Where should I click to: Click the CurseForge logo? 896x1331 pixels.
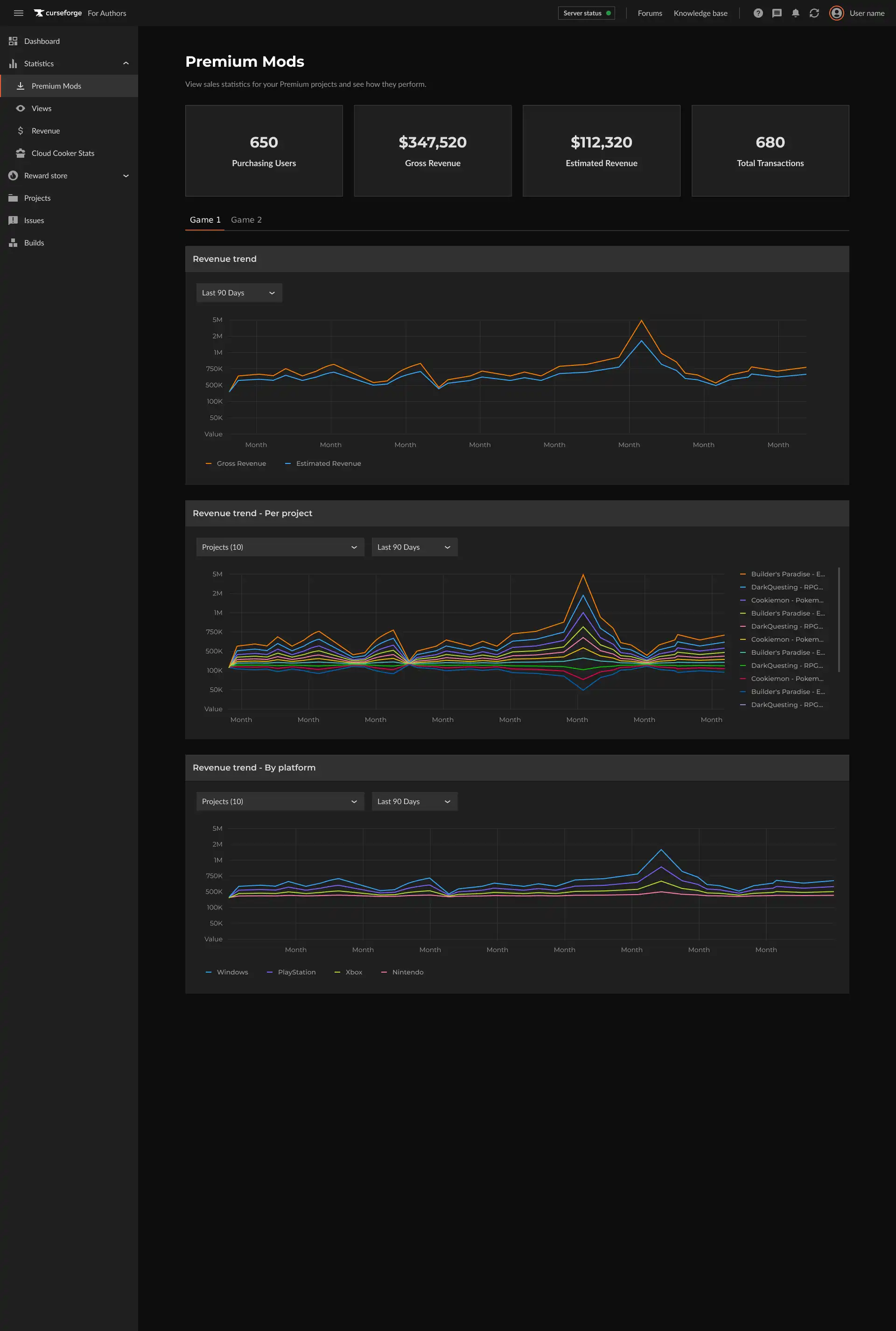tap(58, 13)
